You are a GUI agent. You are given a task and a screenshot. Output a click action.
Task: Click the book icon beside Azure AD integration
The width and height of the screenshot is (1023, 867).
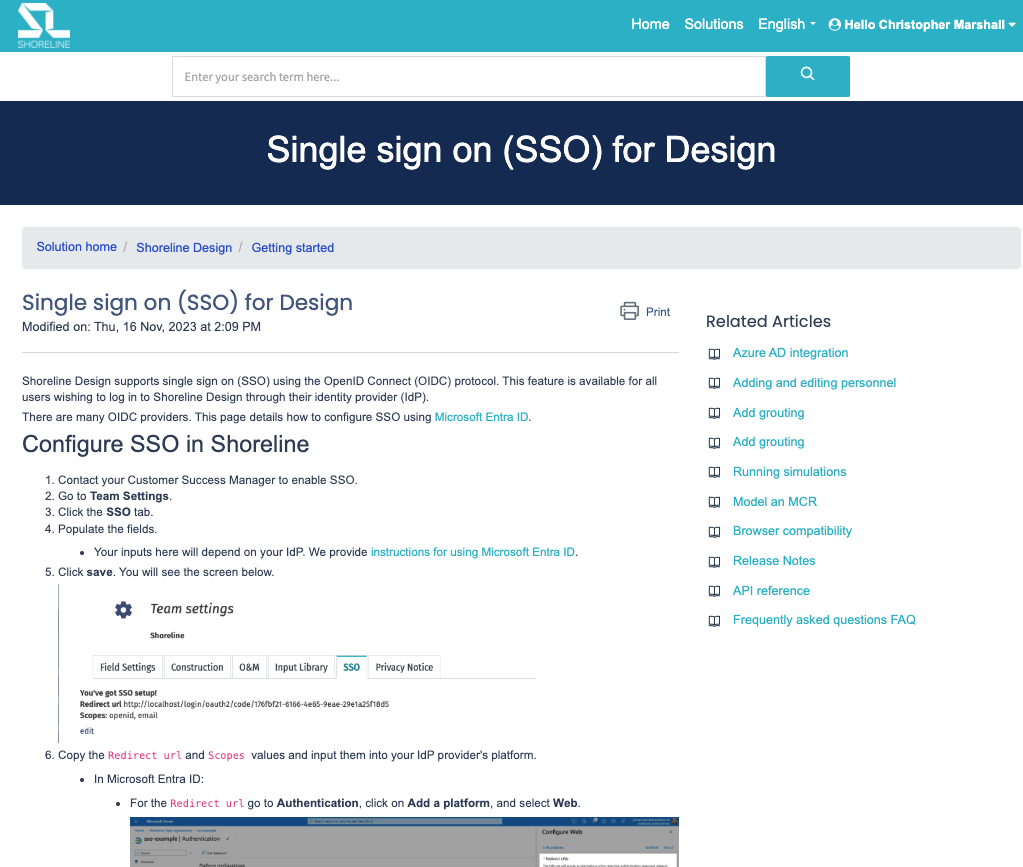pyautogui.click(x=714, y=354)
